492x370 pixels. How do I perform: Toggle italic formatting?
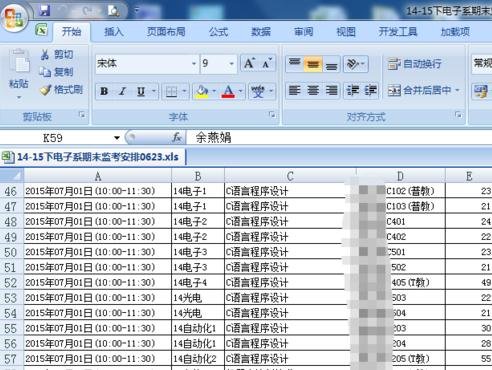pos(123,91)
